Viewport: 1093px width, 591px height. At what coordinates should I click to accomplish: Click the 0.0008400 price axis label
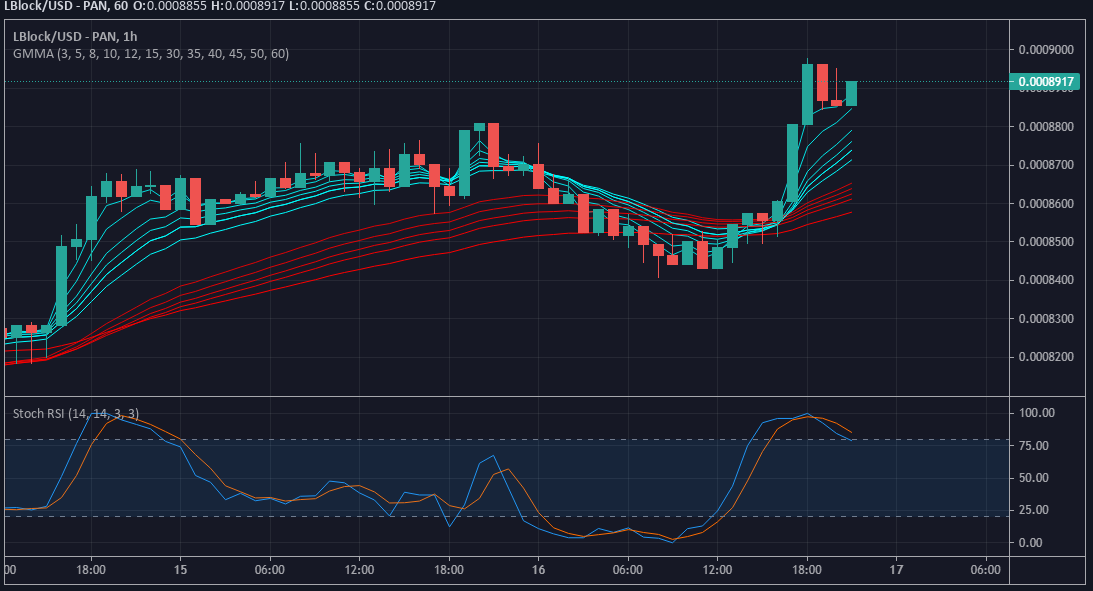(x=1046, y=280)
